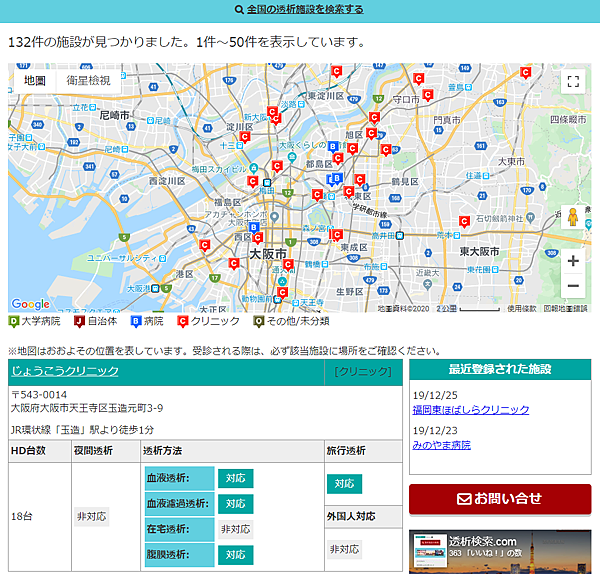Click the clinic marker above ユニバーサルシティ
The image size is (600, 574).
(x=205, y=245)
